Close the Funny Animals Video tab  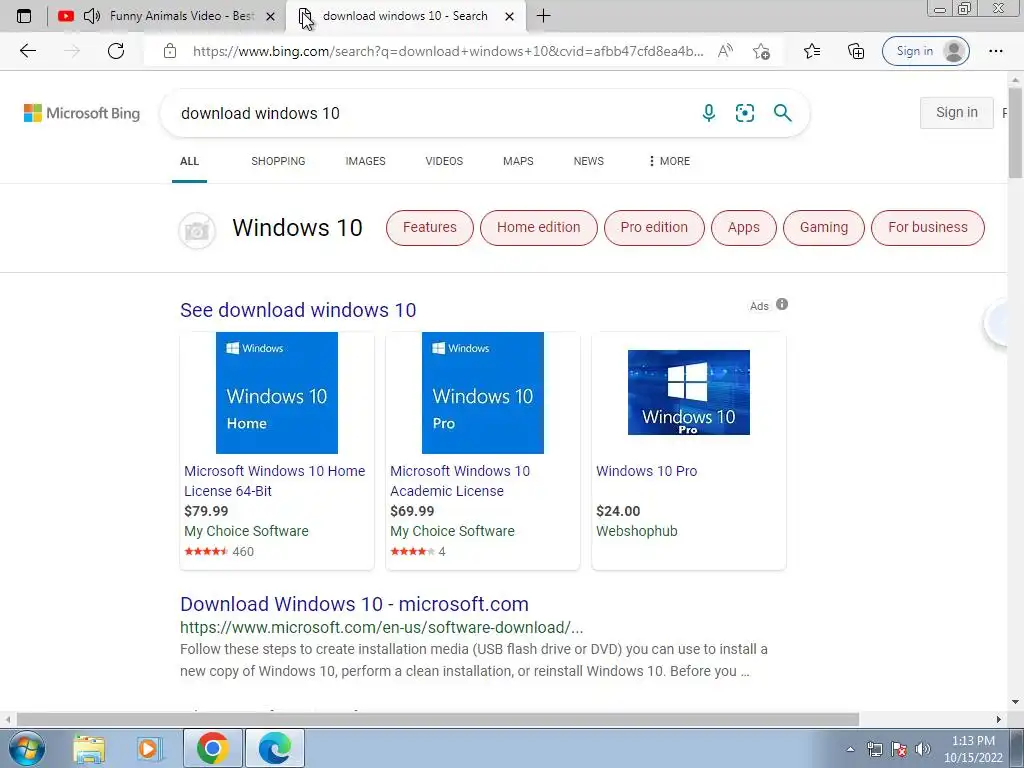click(270, 17)
